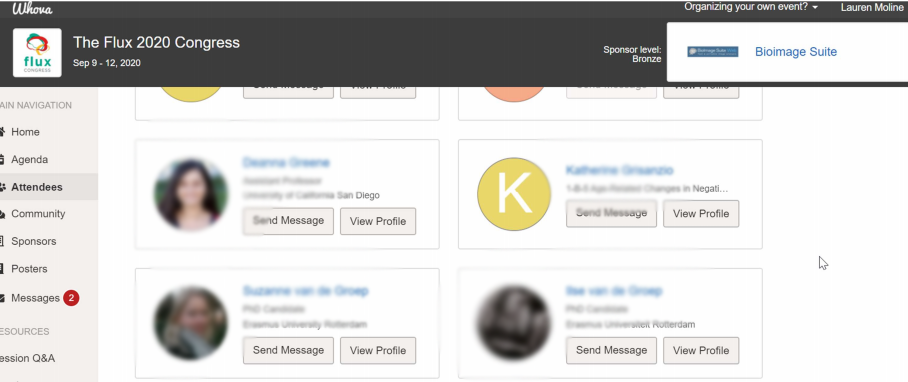The height and width of the screenshot is (382, 908).
Task: Open the Lauren Moline user menu
Action: [x=872, y=8]
